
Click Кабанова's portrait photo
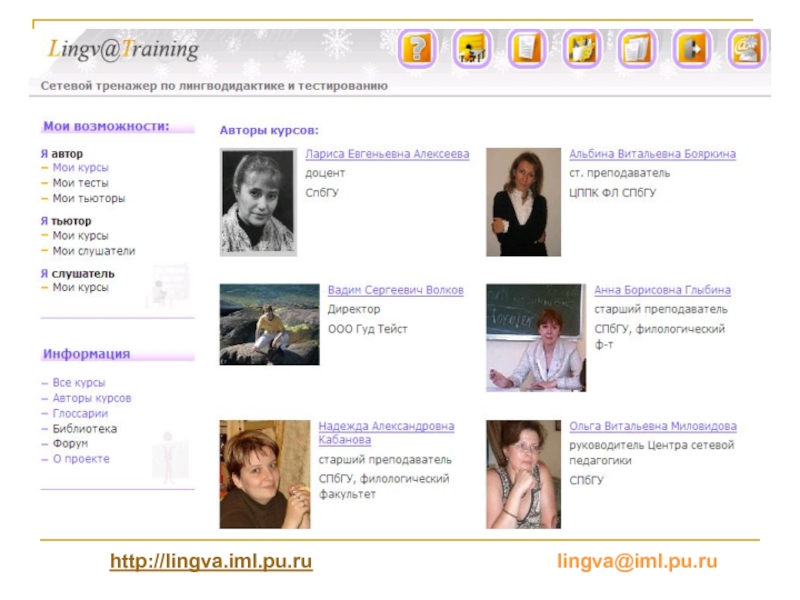[x=265, y=474]
